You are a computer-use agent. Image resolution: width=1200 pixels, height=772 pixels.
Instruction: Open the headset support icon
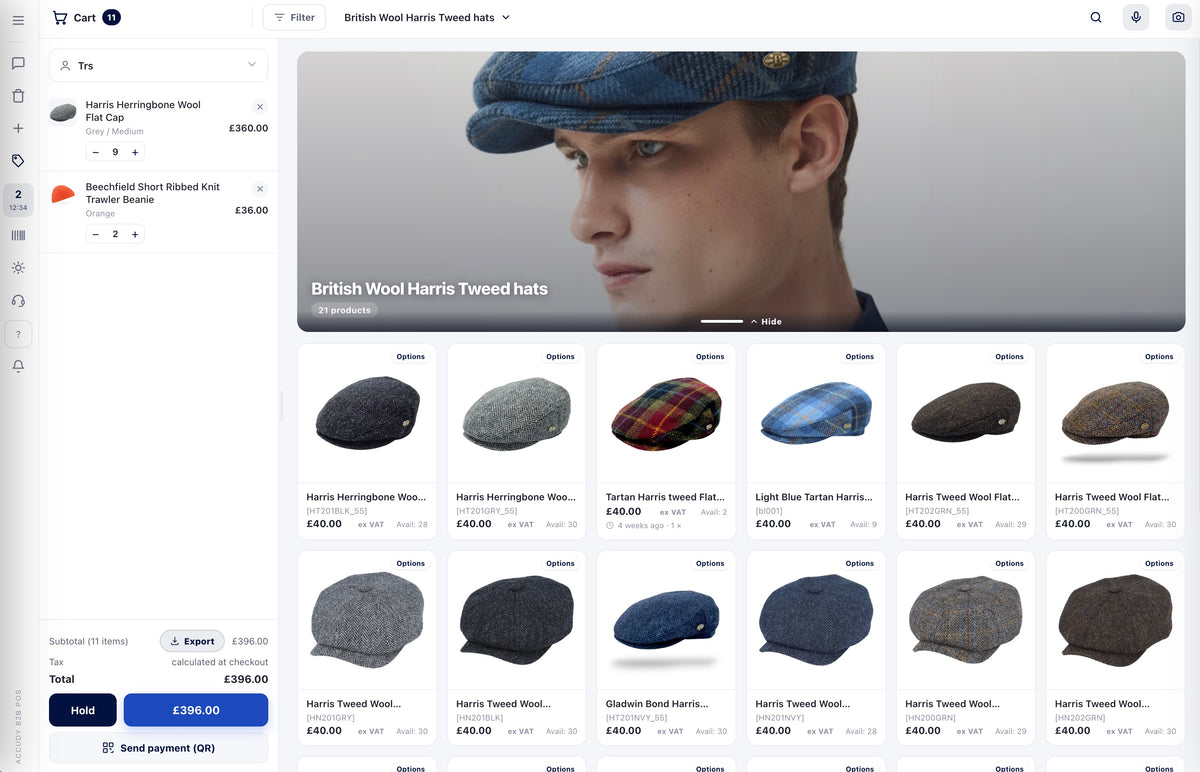click(x=18, y=301)
